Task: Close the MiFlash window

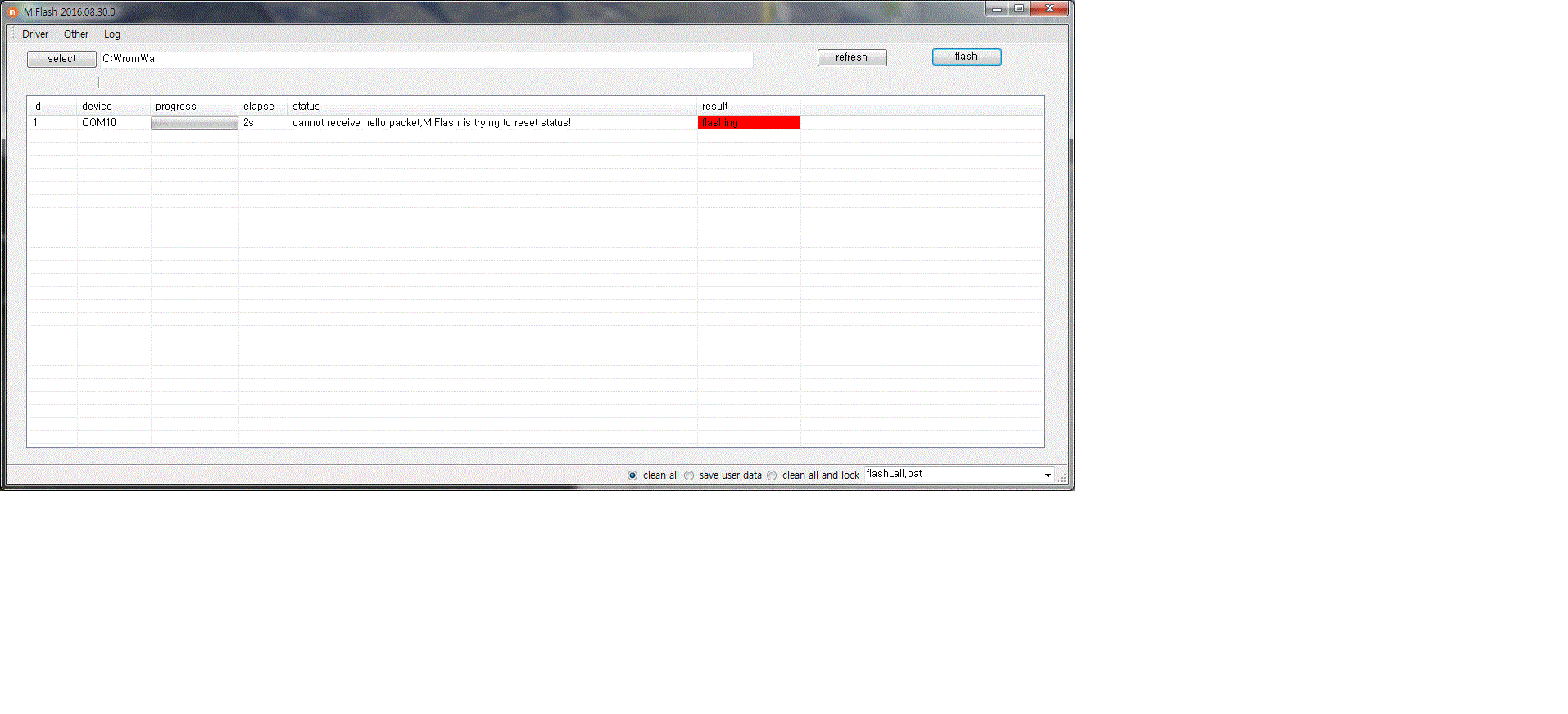Action: [1049, 8]
